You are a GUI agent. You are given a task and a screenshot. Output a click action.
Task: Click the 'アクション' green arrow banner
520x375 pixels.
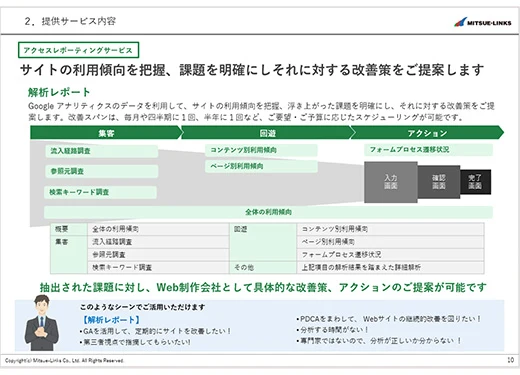(427, 133)
